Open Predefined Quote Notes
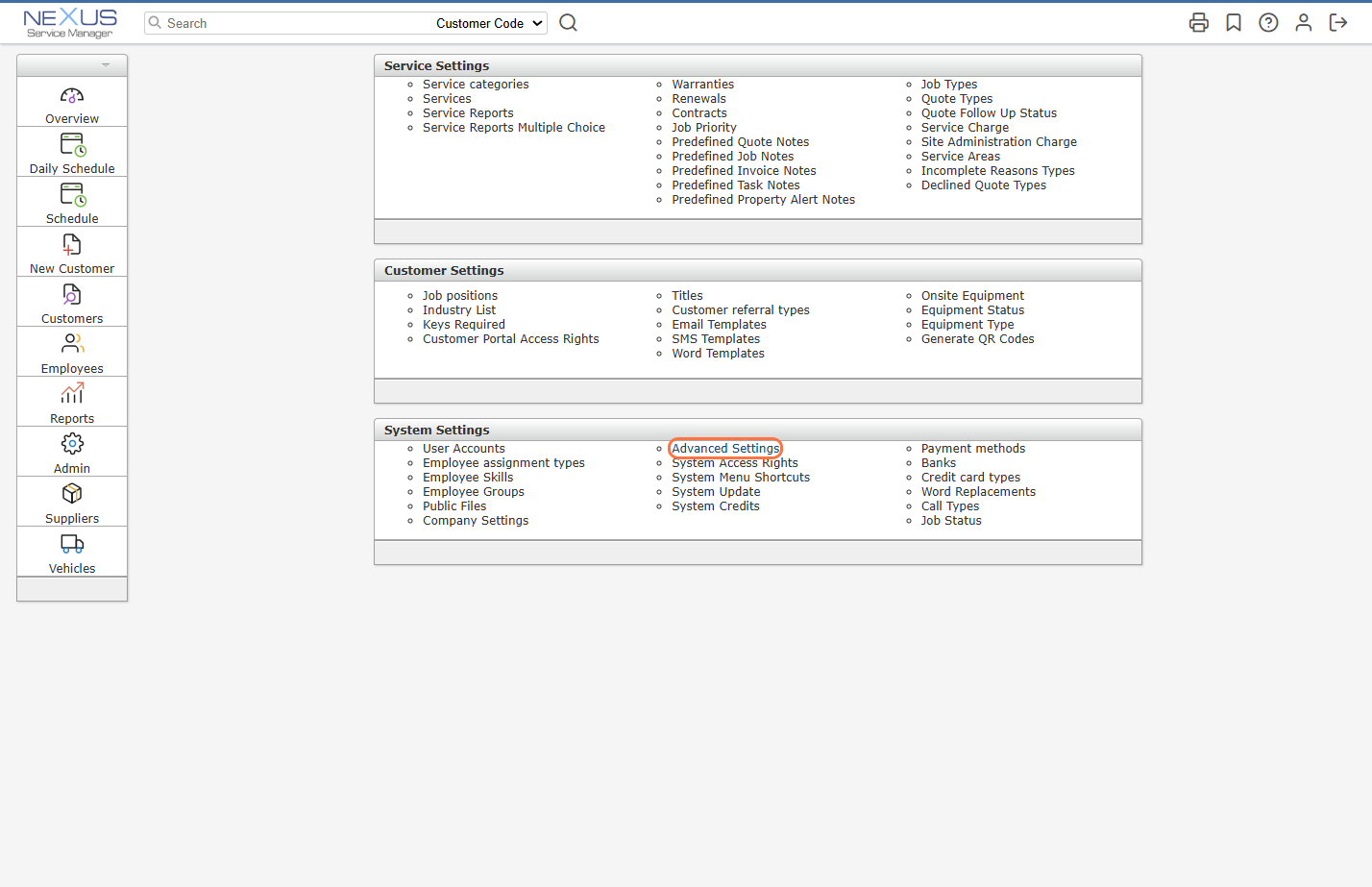Viewport: 1372px width, 887px height. (741, 142)
